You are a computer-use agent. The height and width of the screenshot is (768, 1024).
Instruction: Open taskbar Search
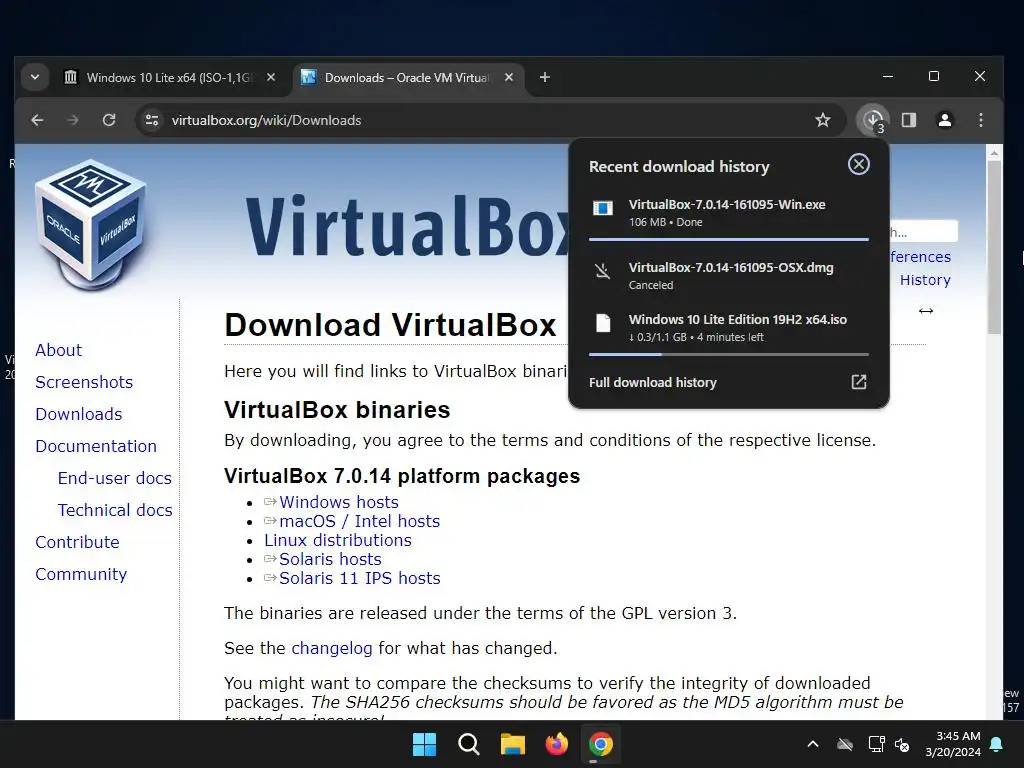[469, 744]
